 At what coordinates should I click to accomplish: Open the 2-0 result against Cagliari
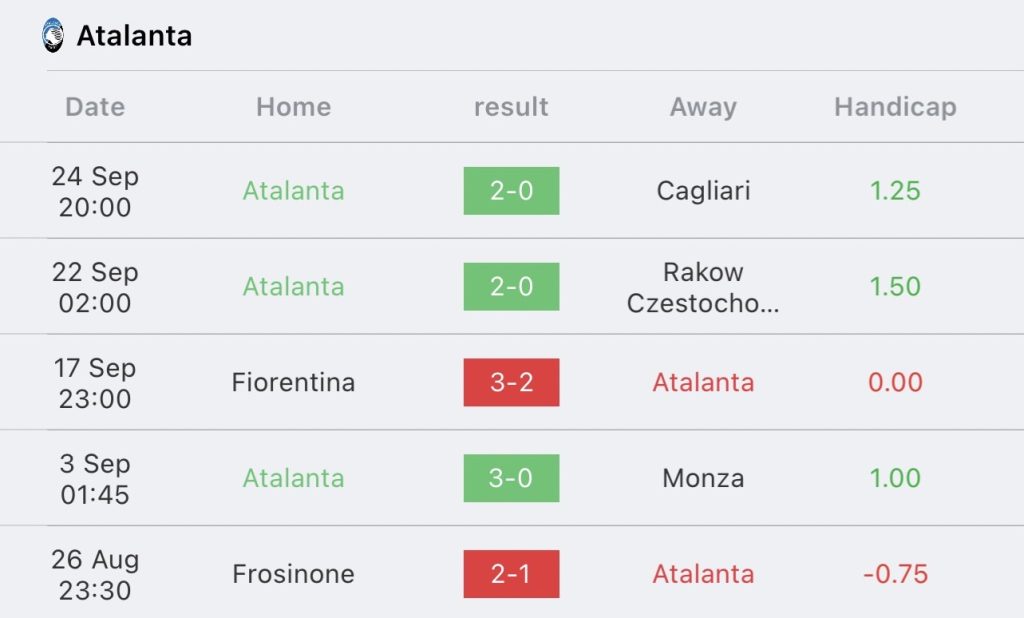(511, 191)
